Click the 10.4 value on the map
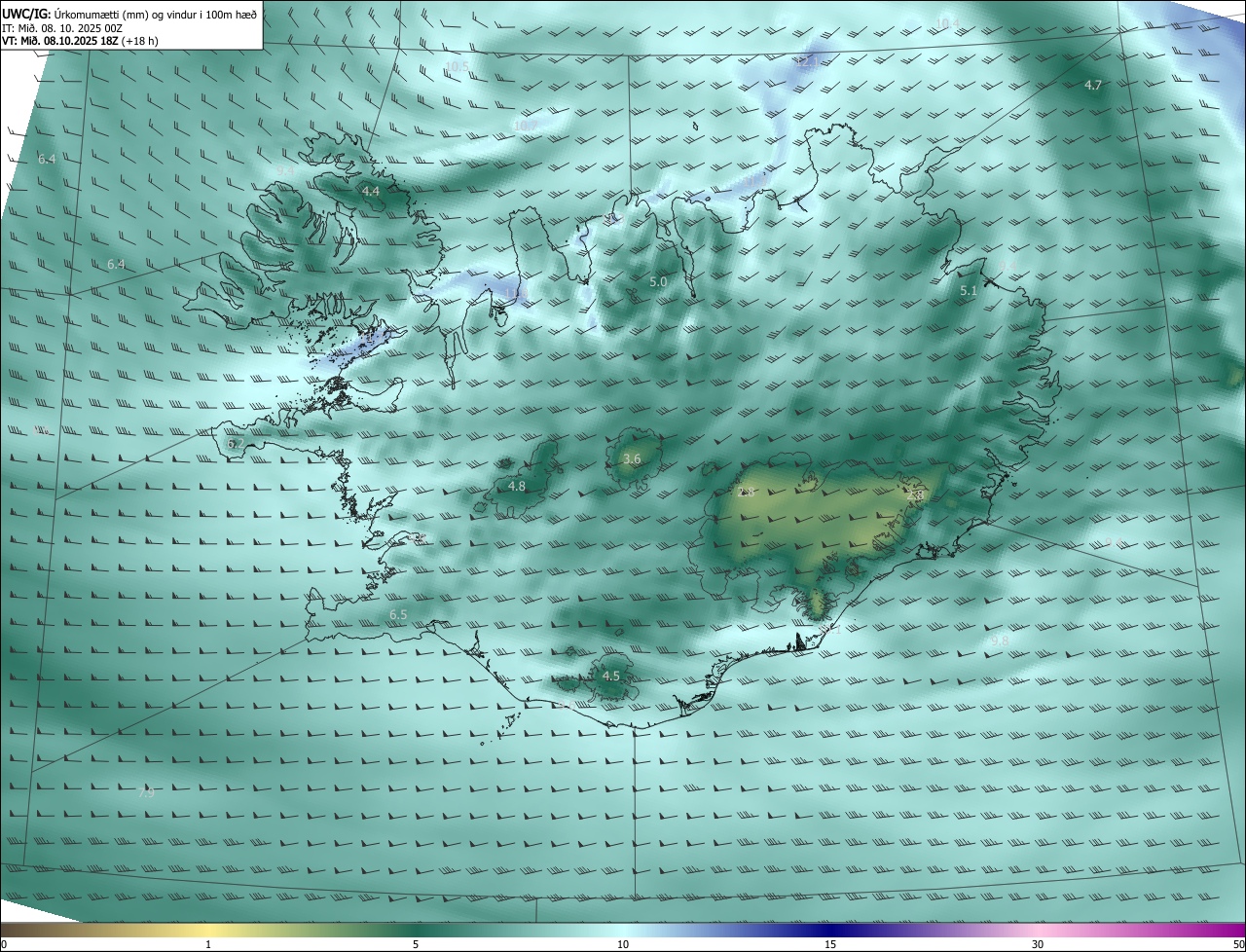 [947, 23]
